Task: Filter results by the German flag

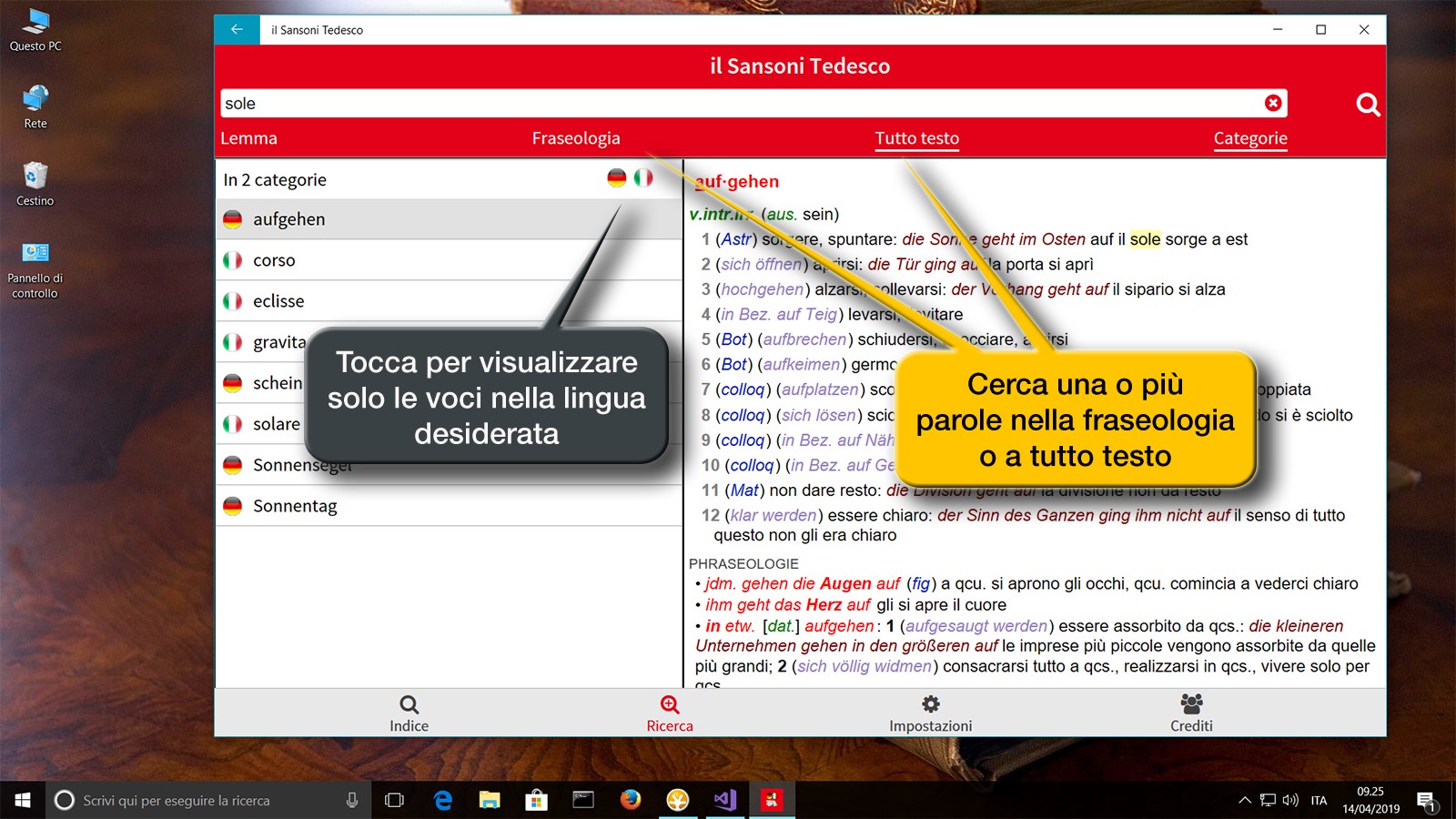Action: (617, 178)
